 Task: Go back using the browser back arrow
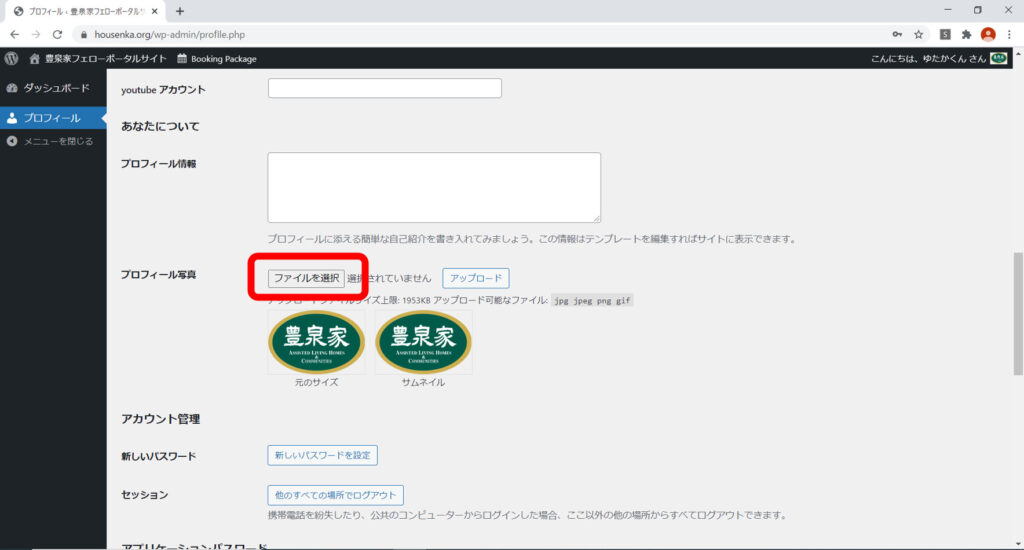pyautogui.click(x=13, y=34)
